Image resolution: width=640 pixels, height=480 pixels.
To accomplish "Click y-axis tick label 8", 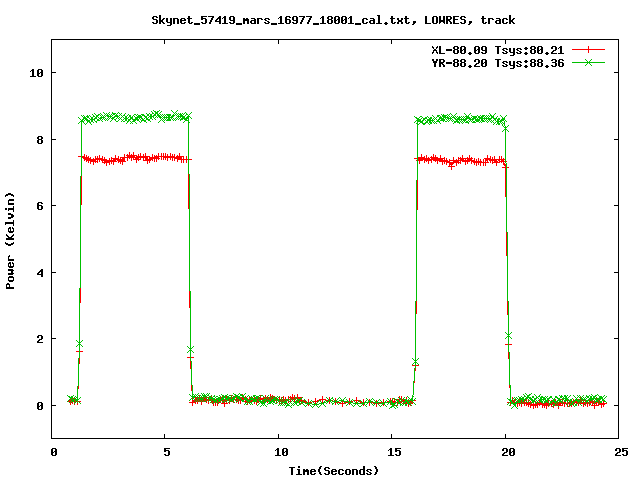I will [40, 140].
